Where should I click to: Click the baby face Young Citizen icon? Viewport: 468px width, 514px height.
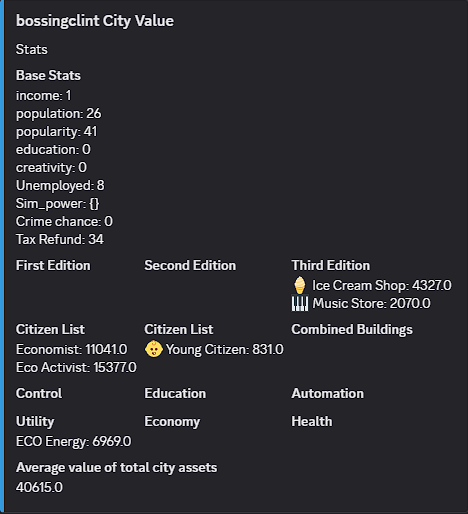(x=154, y=349)
